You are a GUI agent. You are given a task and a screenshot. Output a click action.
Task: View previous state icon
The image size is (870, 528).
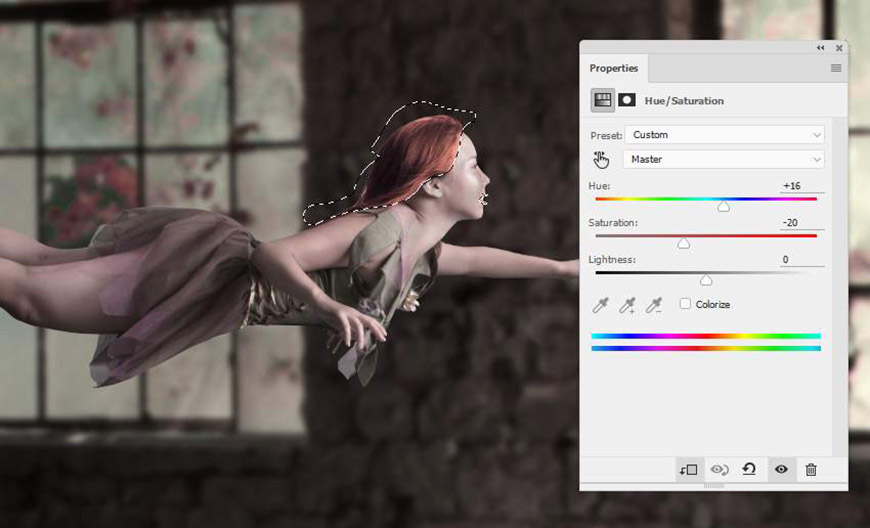coord(720,470)
